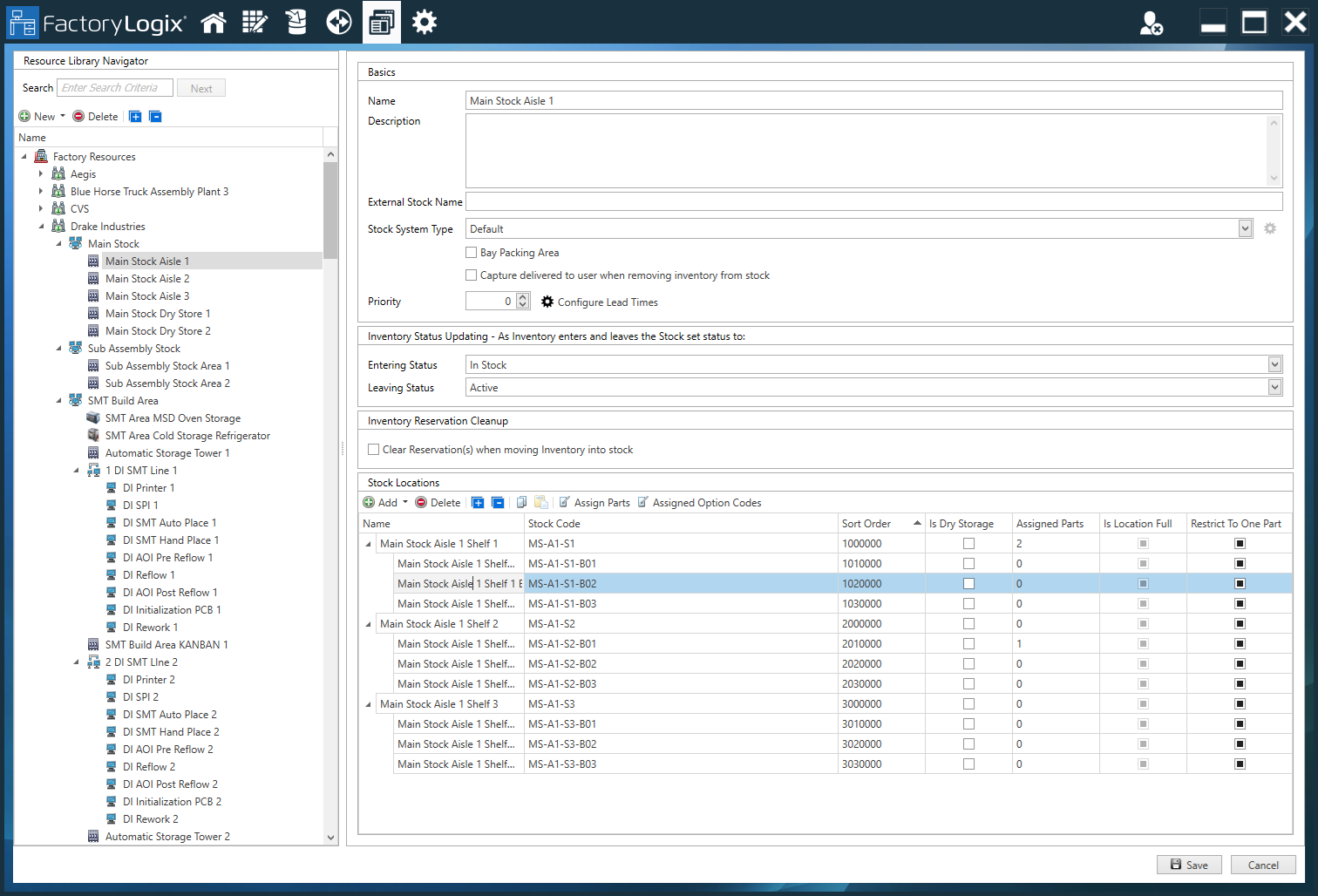Click the External Stock Name field
Viewport: 1318px width, 896px height.
[873, 202]
